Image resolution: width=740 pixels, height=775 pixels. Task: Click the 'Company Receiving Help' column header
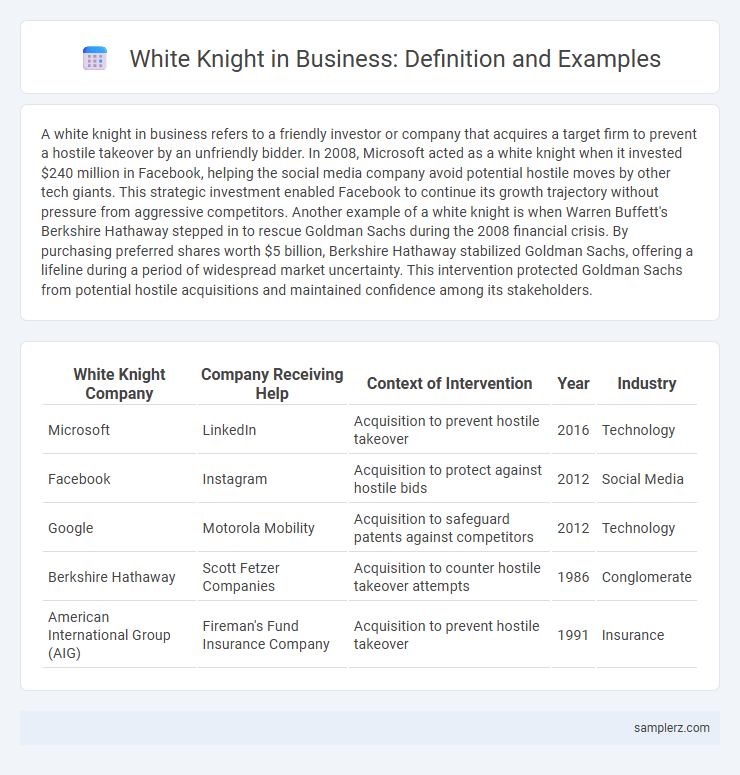tap(272, 384)
